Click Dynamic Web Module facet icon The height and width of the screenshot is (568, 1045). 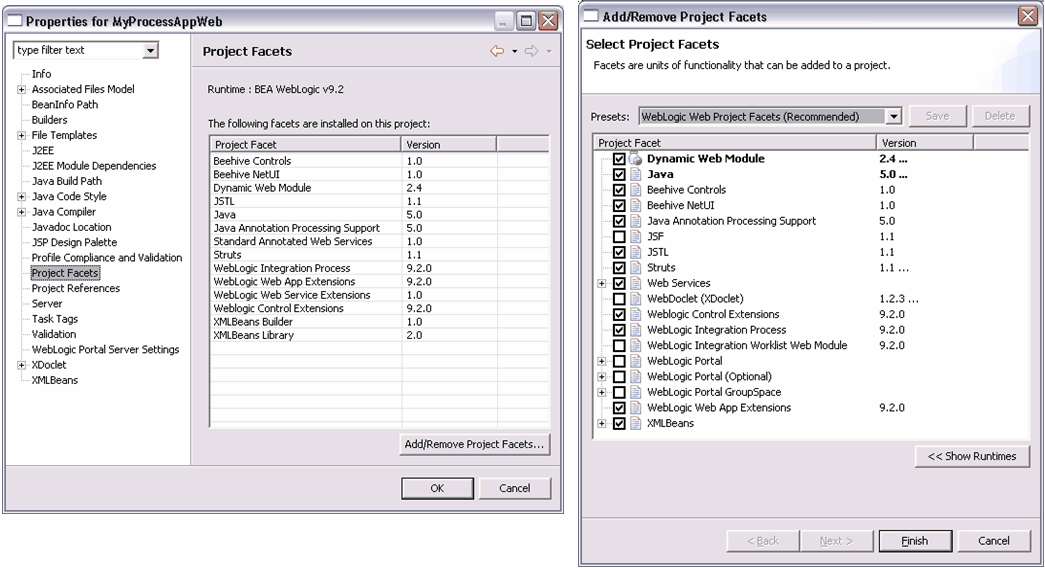point(635,159)
